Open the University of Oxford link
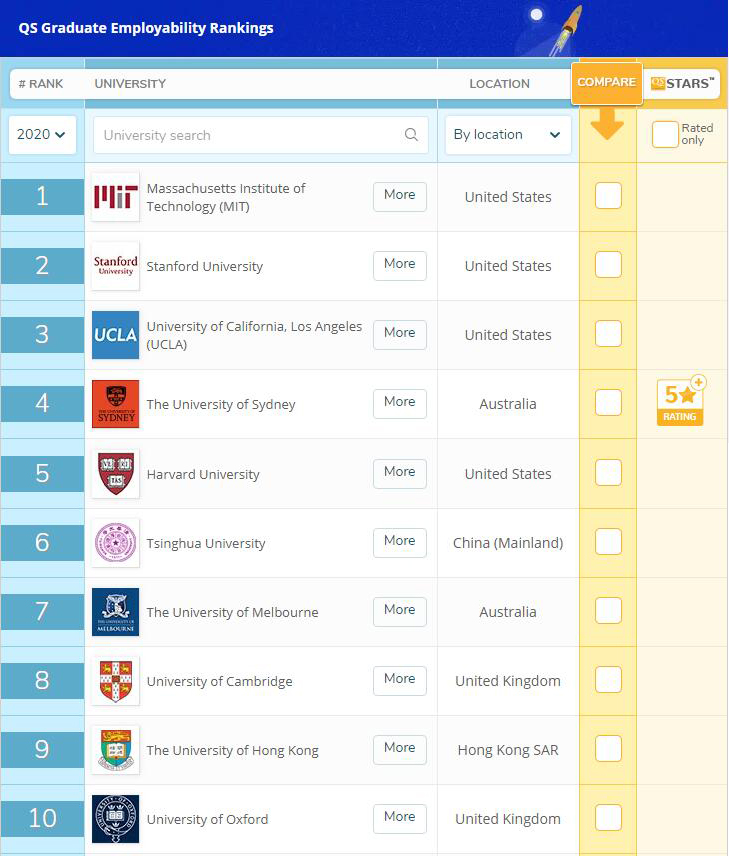The height and width of the screenshot is (856, 729). point(207,819)
